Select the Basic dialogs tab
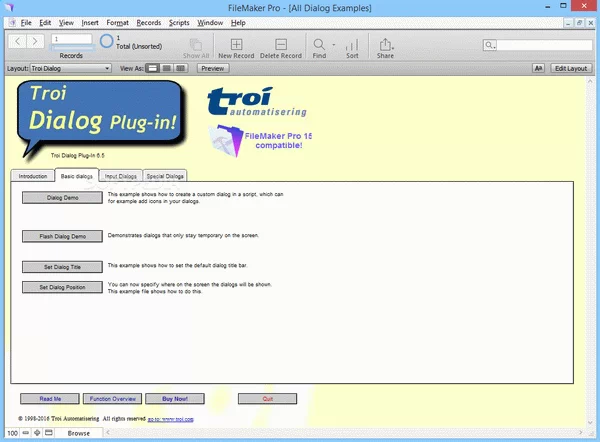The image size is (600, 442). [x=77, y=176]
